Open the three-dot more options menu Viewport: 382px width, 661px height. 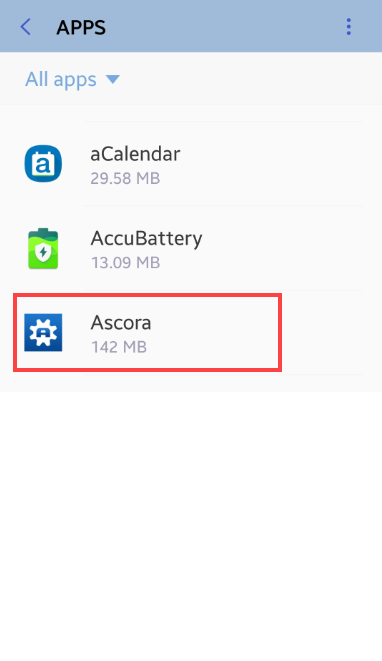coord(348,27)
